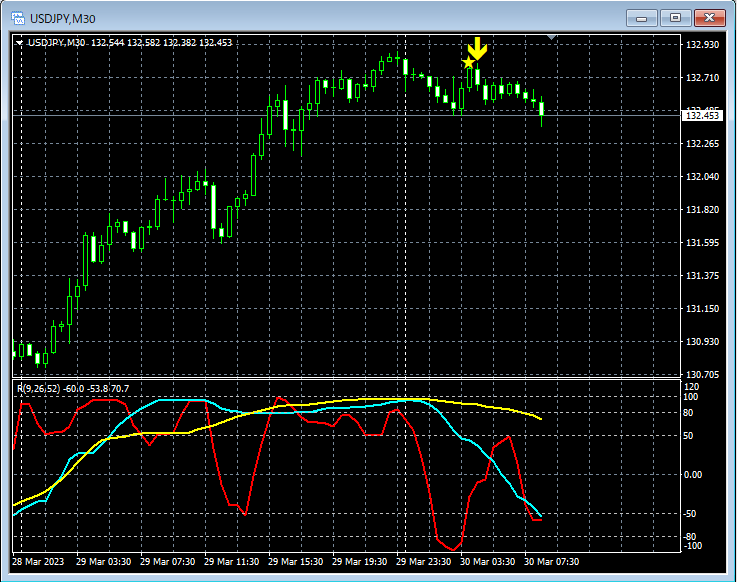Click the 132.040 price scale label
This screenshot has width=738, height=582.
pyautogui.click(x=702, y=176)
